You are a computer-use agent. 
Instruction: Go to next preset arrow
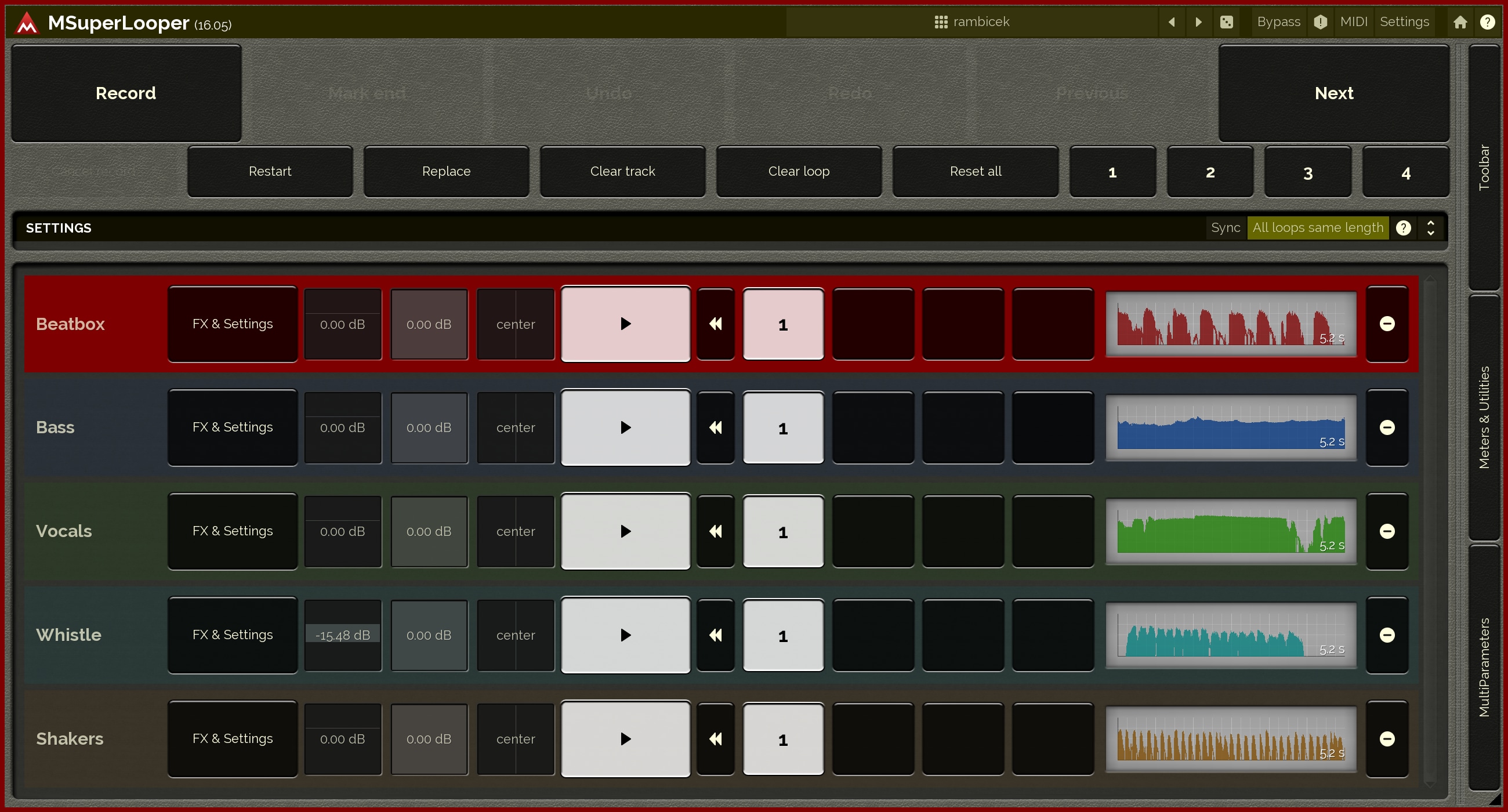click(1198, 21)
